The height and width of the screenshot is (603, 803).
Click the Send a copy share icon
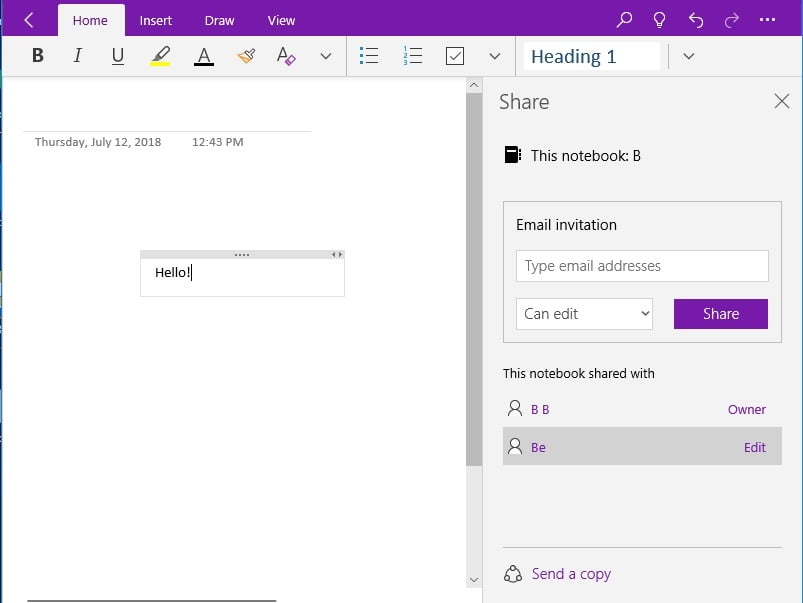(x=513, y=574)
